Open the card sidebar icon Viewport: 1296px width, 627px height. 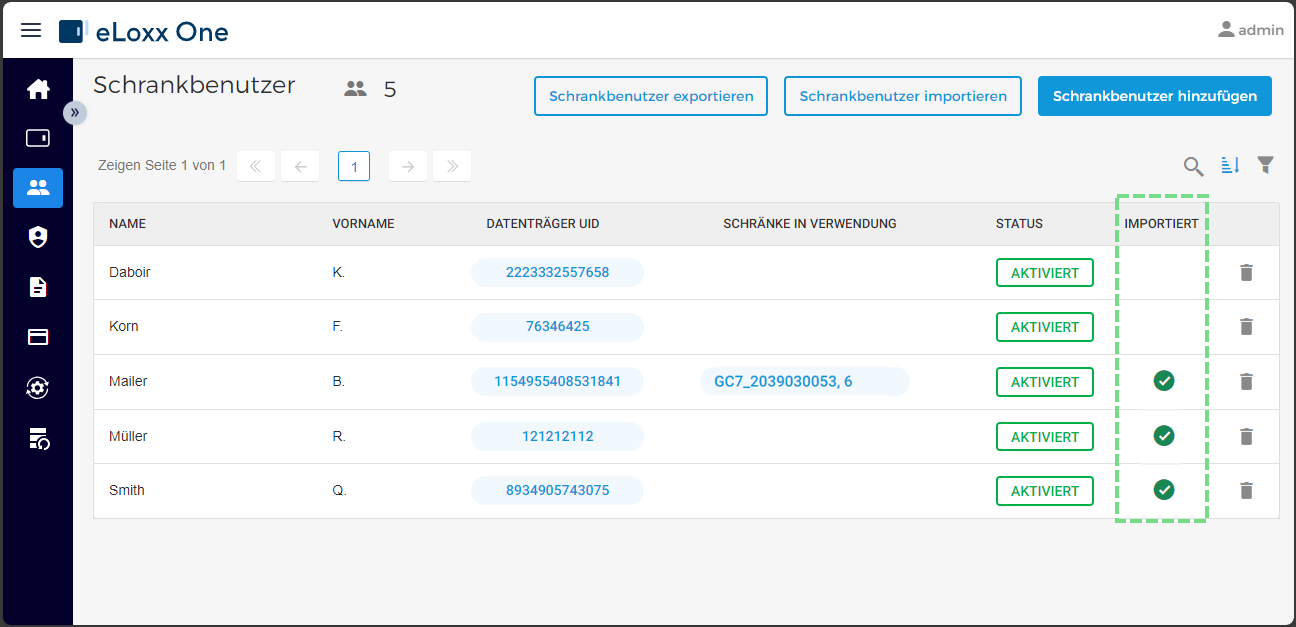38,337
